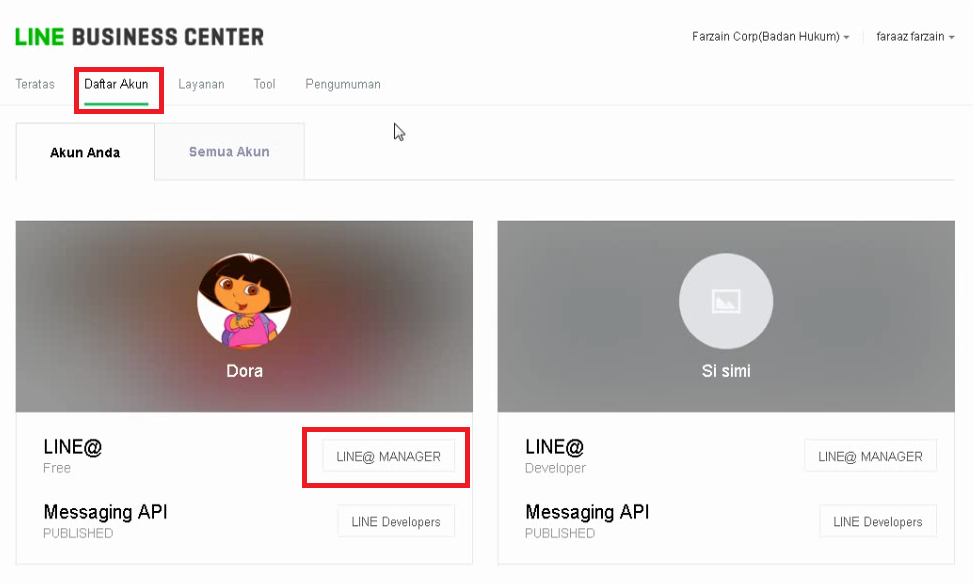Select the Daftar Akun menu item

click(x=116, y=84)
